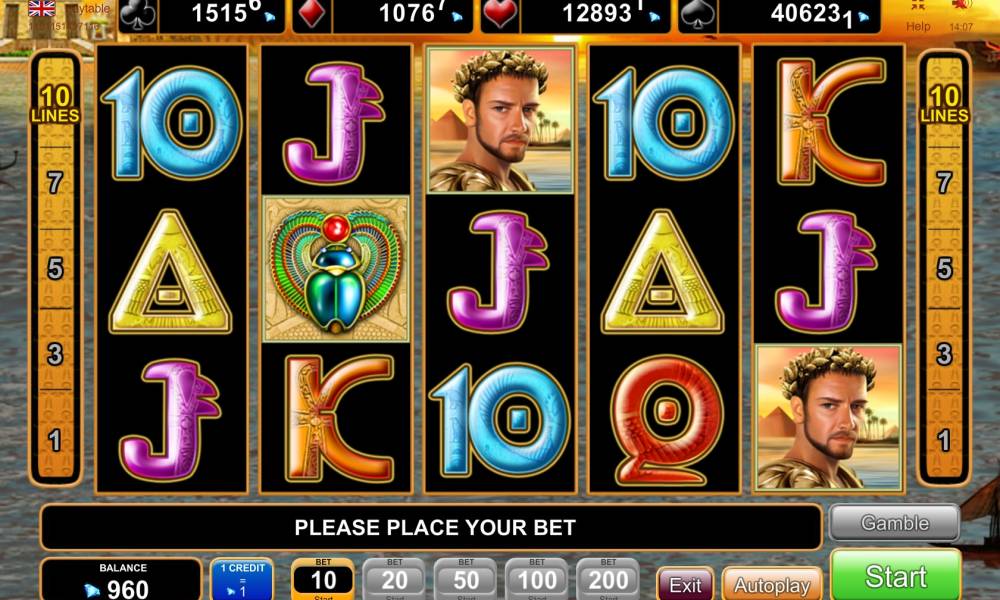
Task: Click the spades jackpot suit icon
Action: pos(697,15)
